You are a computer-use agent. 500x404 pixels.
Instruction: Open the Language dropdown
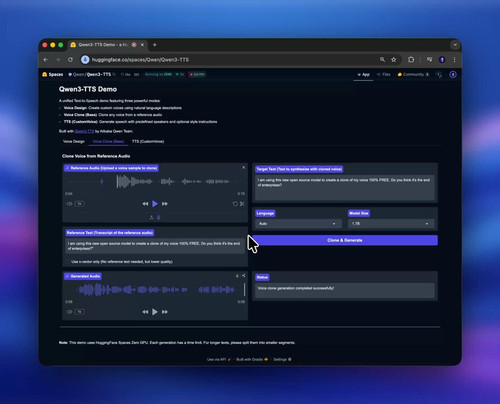(x=298, y=224)
